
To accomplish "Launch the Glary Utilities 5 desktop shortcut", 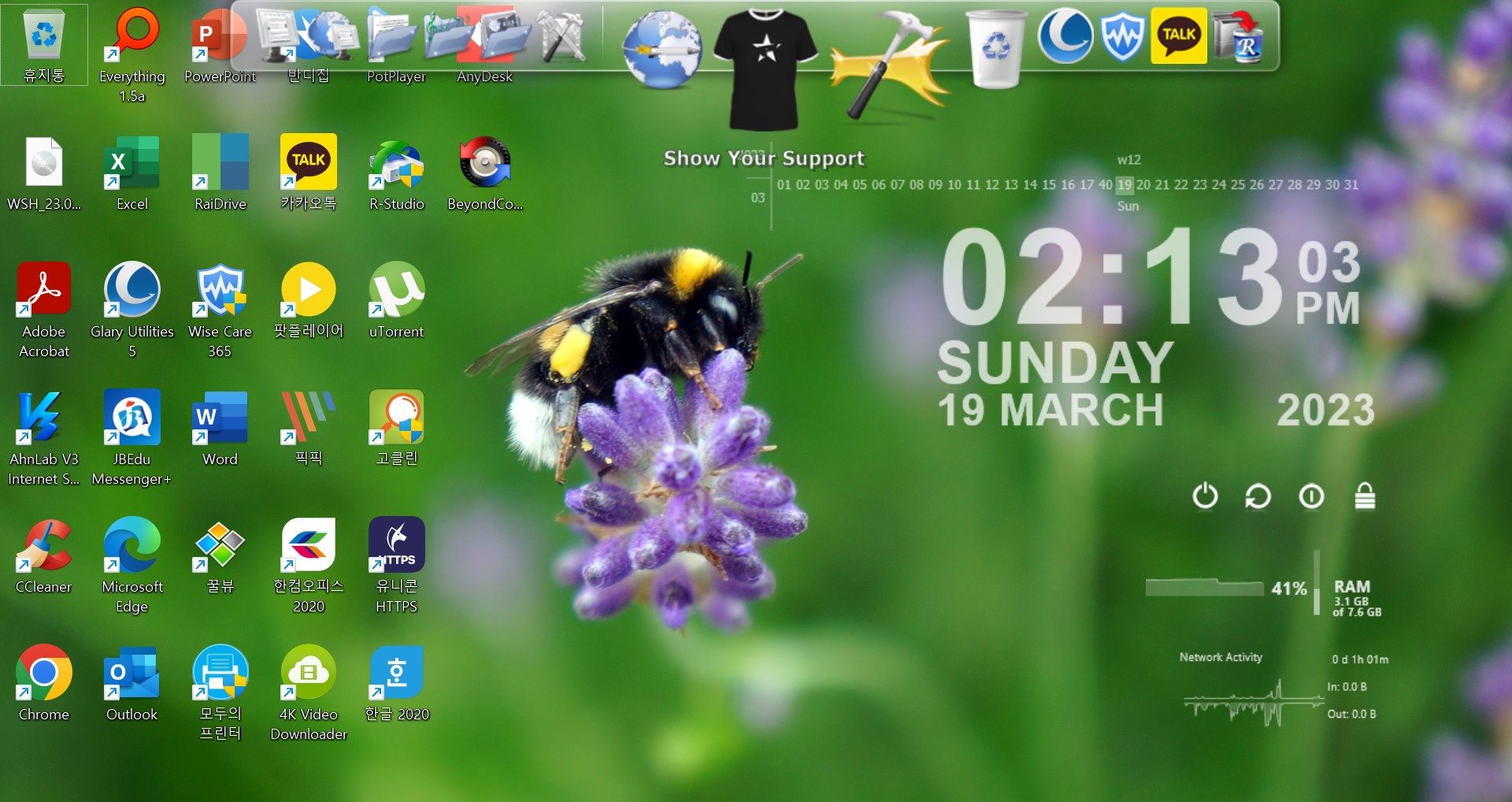I will [x=132, y=310].
